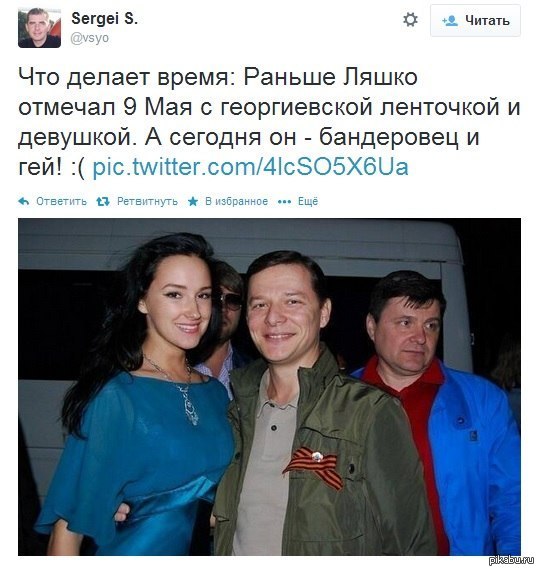
Task: Open the pic.twitter.com/4lcSO5X6Ua link
Action: click(251, 167)
